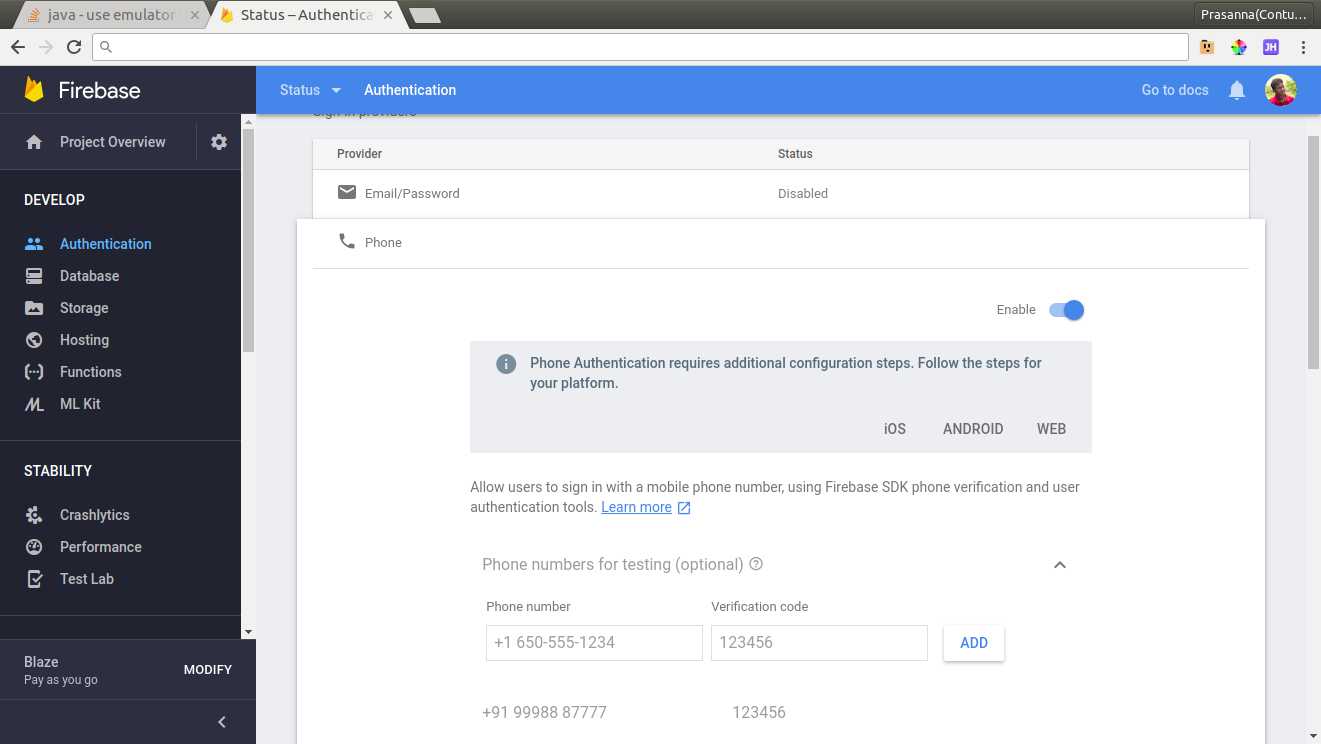Select the ANDROID platform tab
The image size is (1321, 744).
coord(972,429)
